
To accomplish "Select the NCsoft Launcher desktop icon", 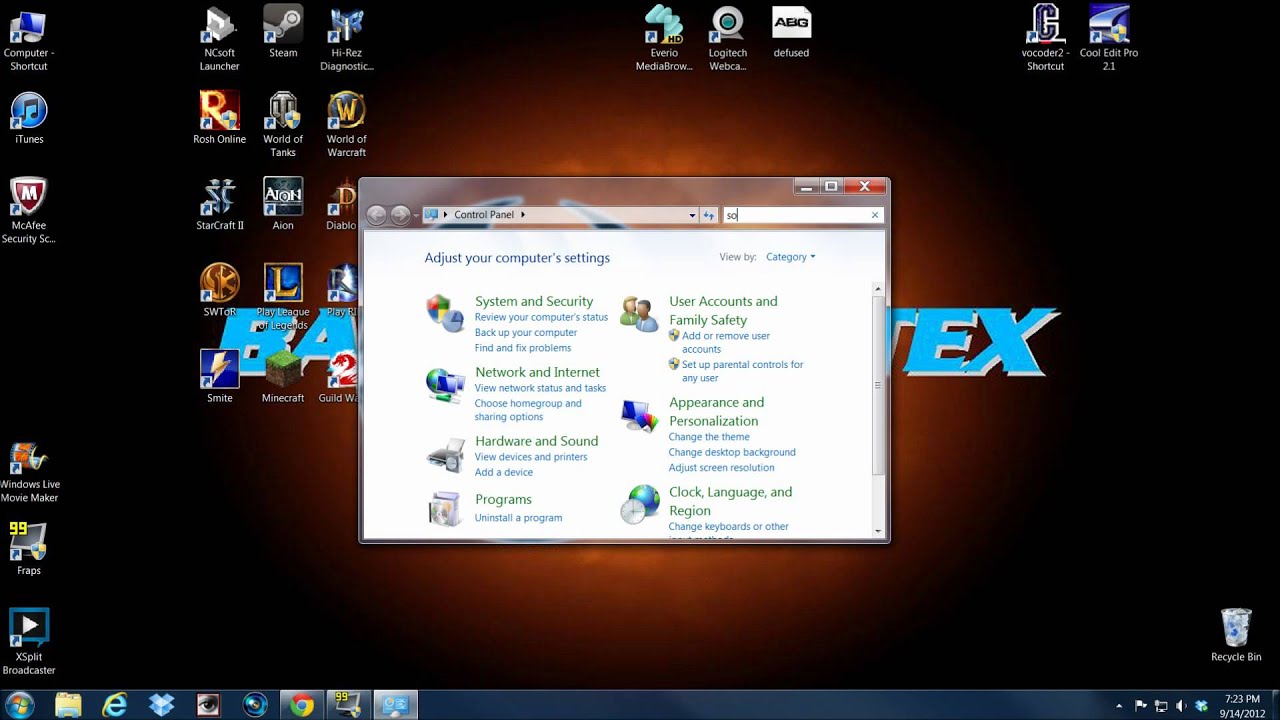I will [219, 40].
